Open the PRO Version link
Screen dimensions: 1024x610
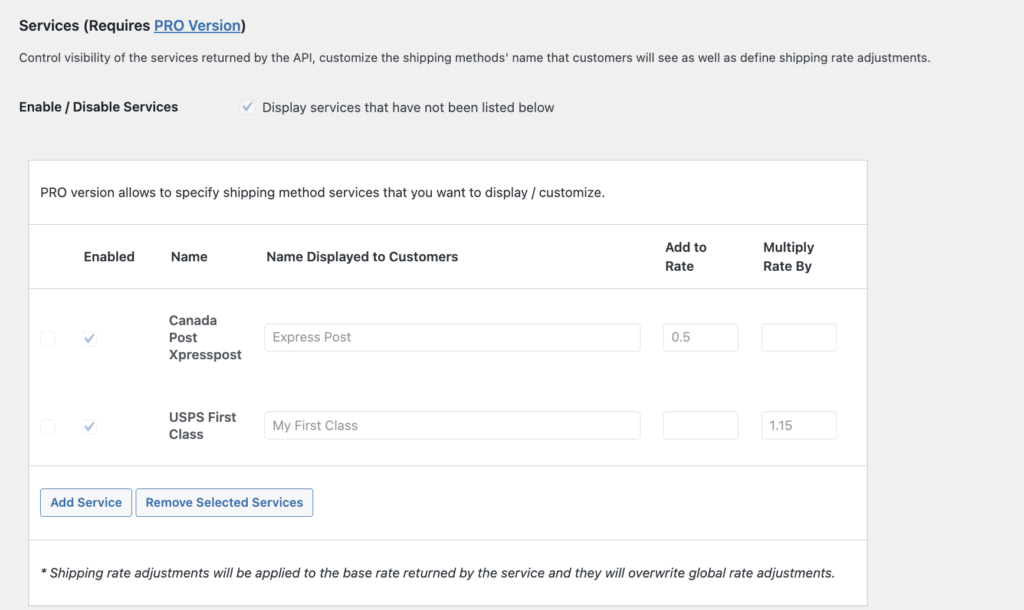[x=197, y=25]
